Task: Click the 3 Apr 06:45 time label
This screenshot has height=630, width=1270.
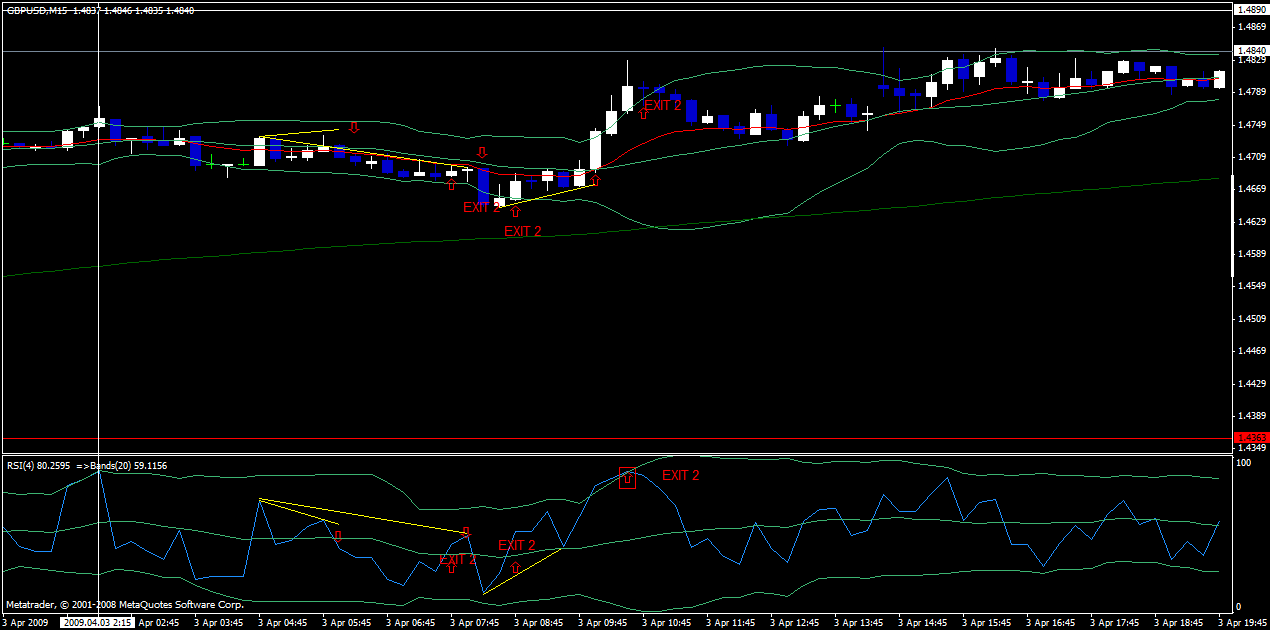Action: coord(409,622)
